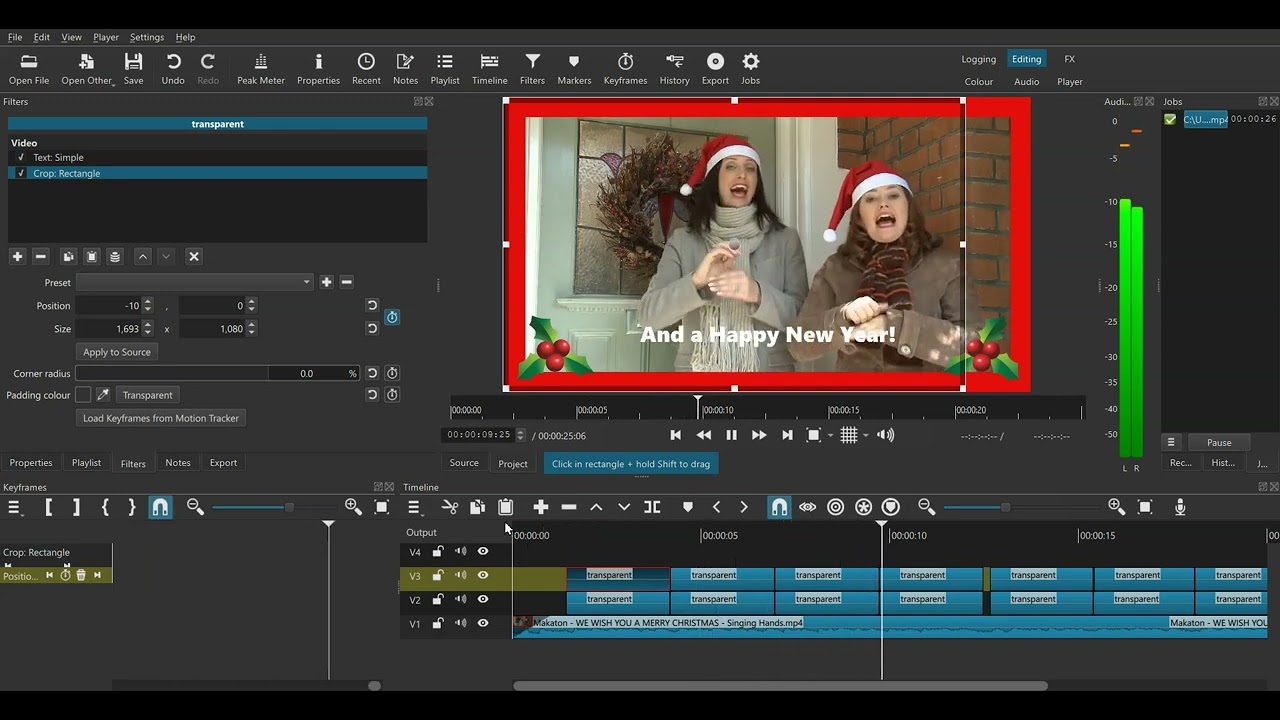Click the split at playhead icon

(652, 508)
